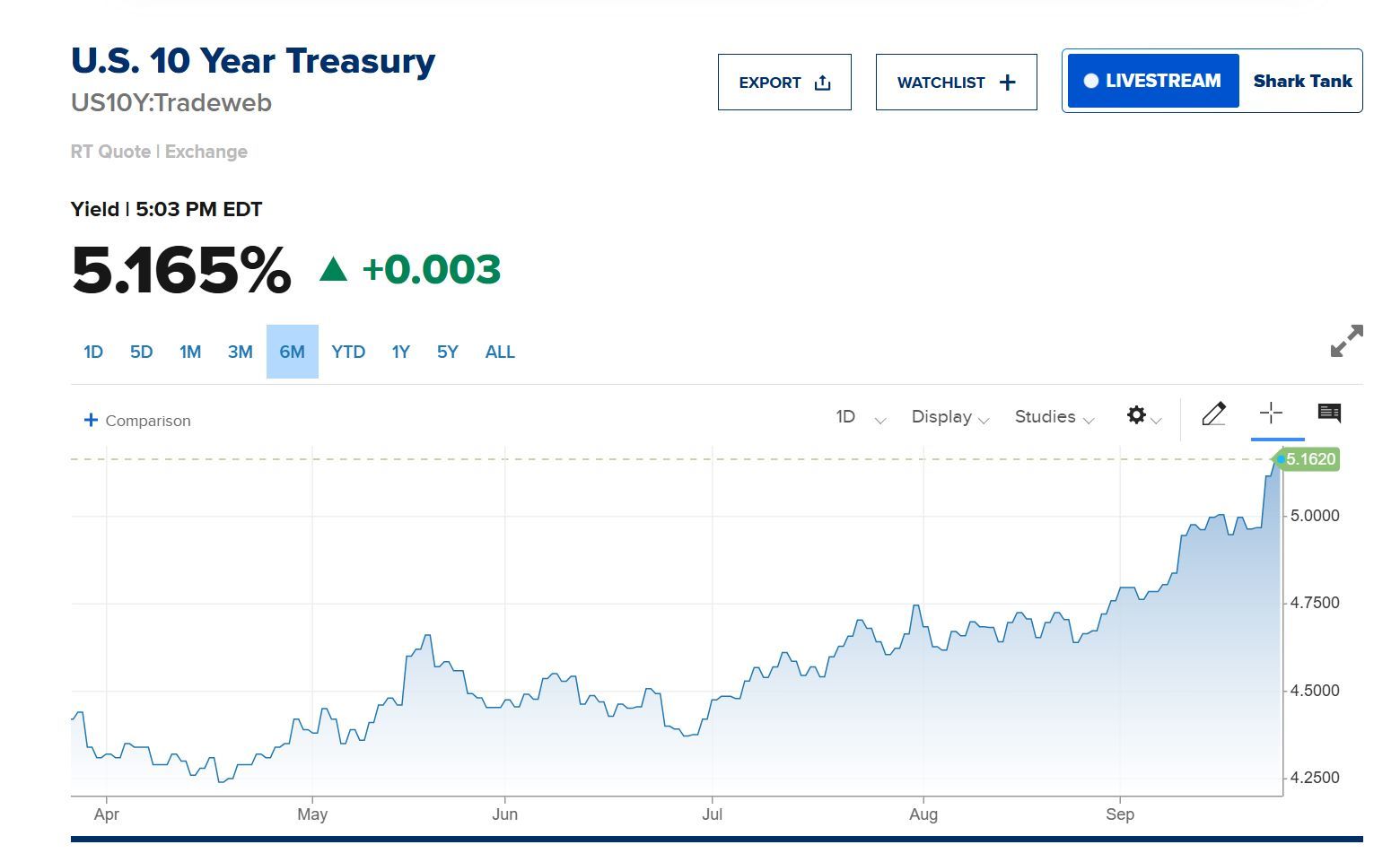
Task: Open the Display dropdown
Action: pyautogui.click(x=949, y=417)
